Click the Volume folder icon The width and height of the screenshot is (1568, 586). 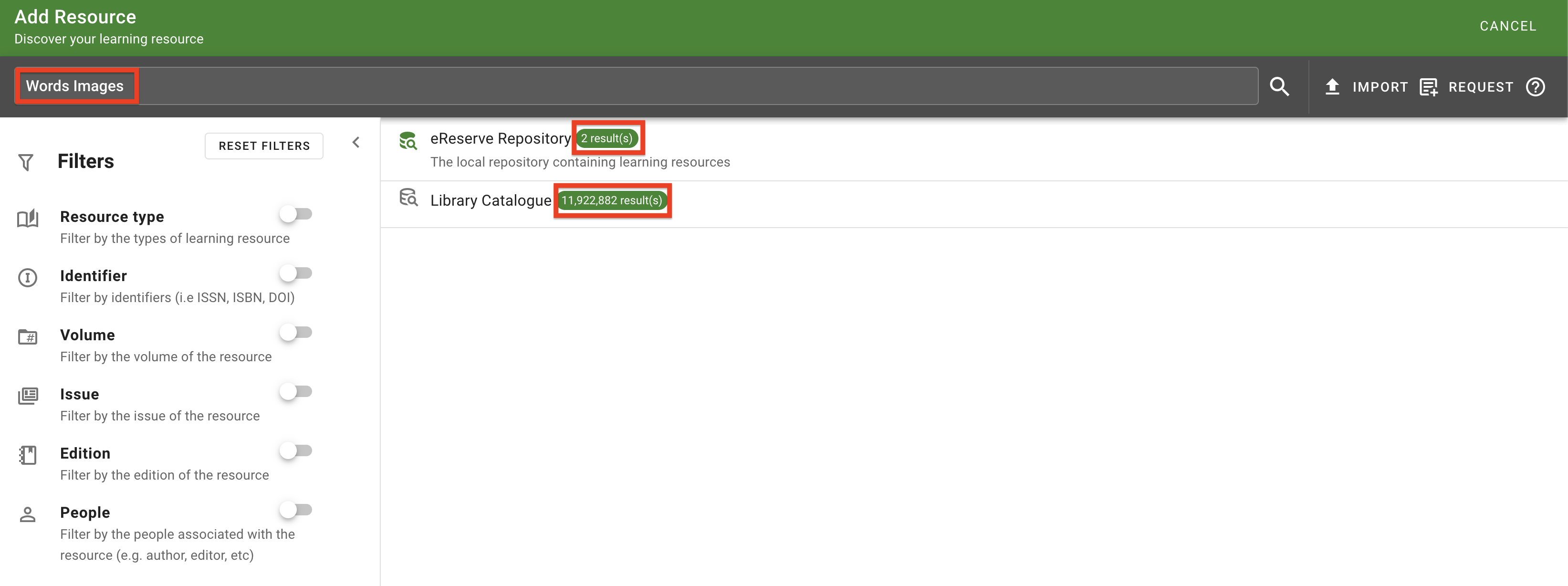click(x=27, y=337)
